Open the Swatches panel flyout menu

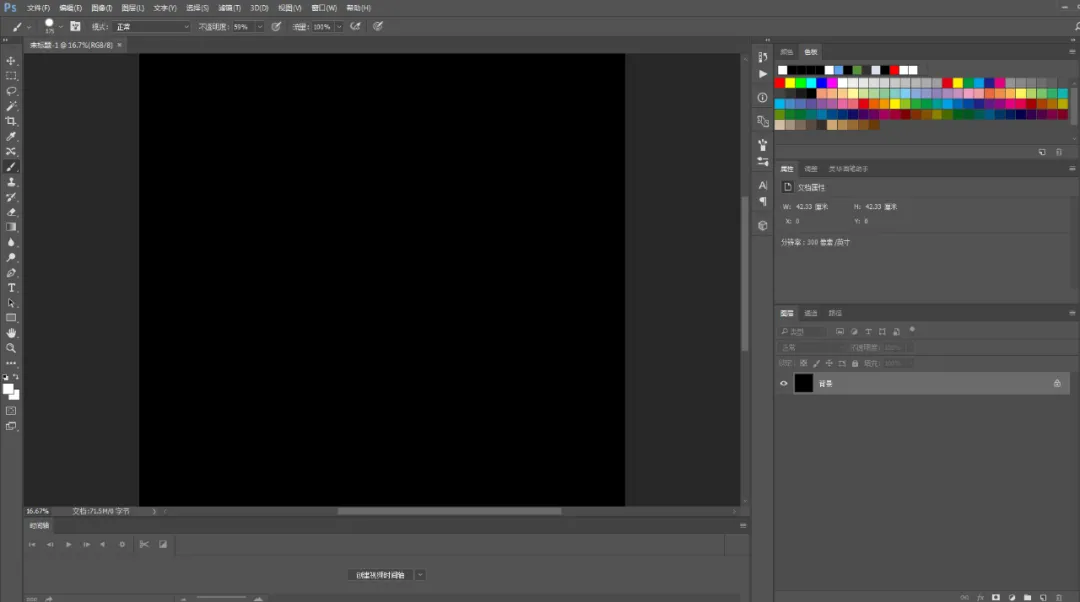[x=1072, y=52]
